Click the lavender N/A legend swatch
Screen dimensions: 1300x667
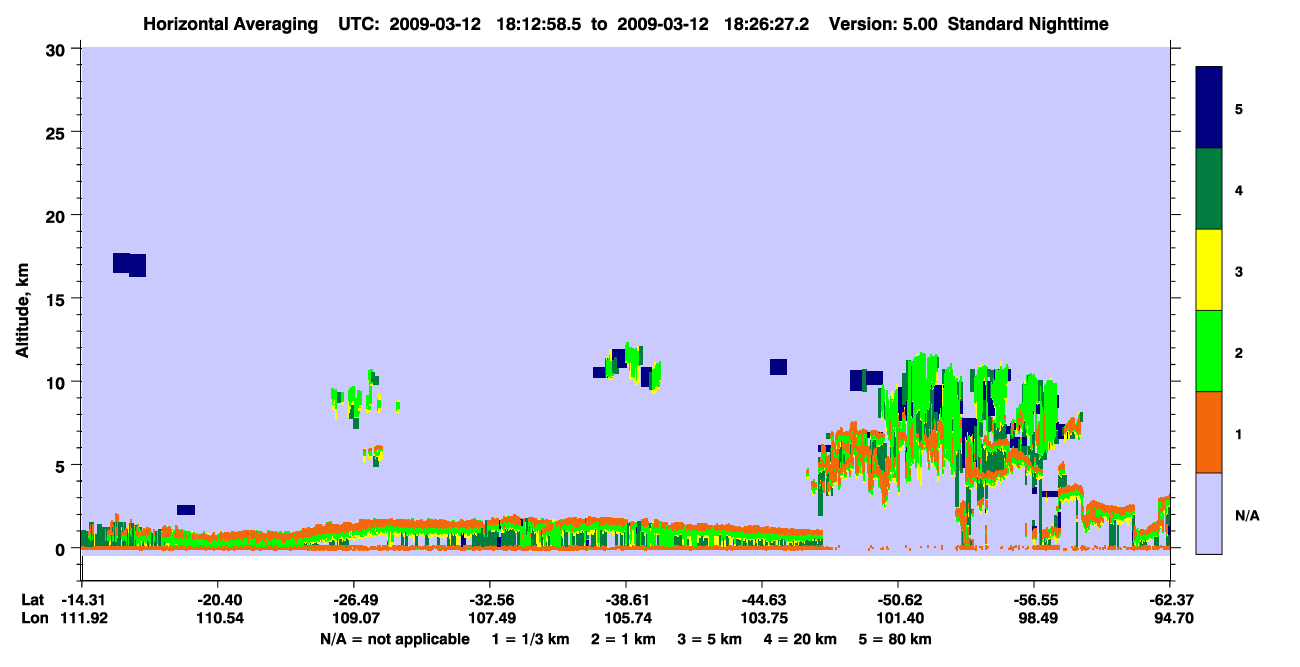tap(1209, 512)
